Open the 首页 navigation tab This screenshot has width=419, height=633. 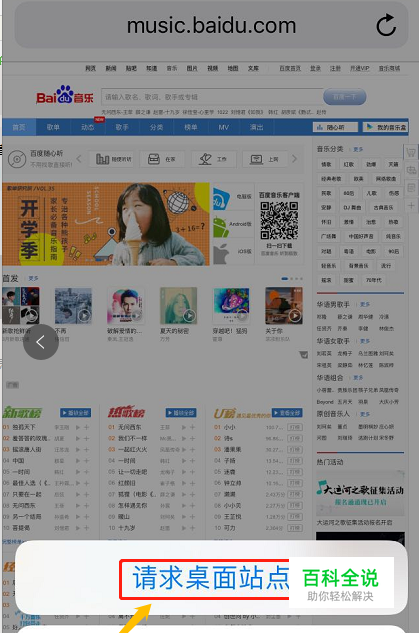tap(19, 127)
